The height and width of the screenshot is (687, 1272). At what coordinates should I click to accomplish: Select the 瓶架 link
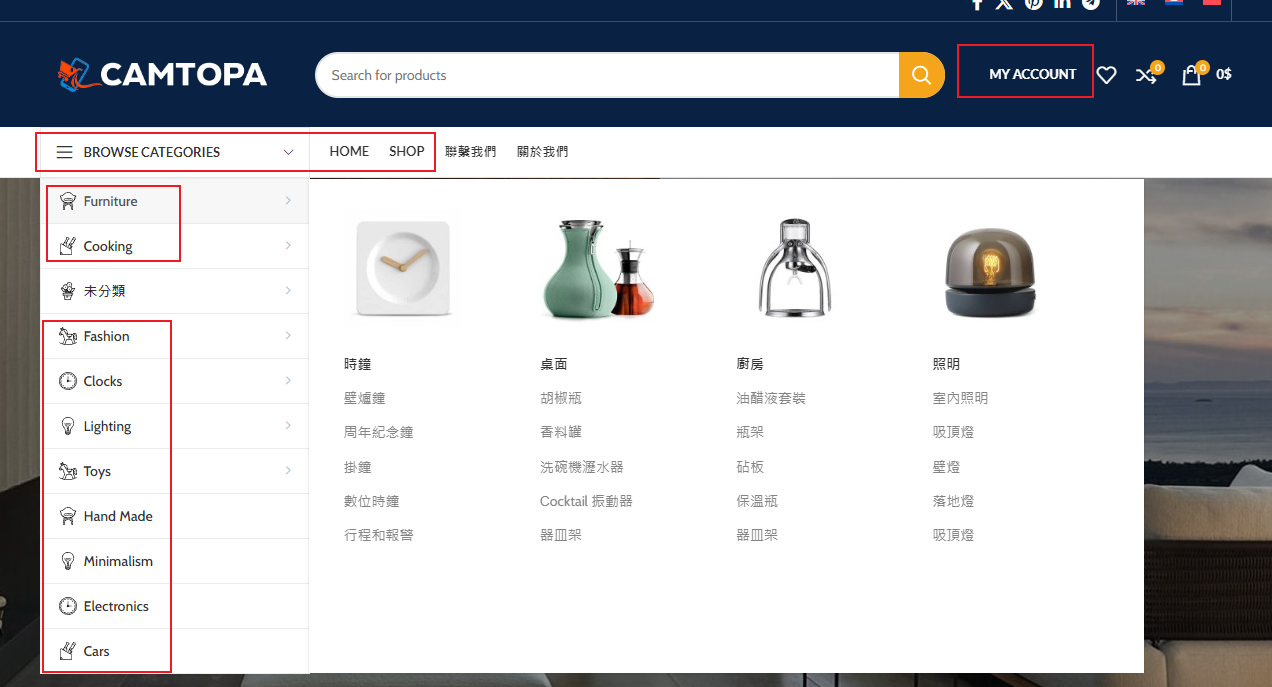(x=750, y=432)
